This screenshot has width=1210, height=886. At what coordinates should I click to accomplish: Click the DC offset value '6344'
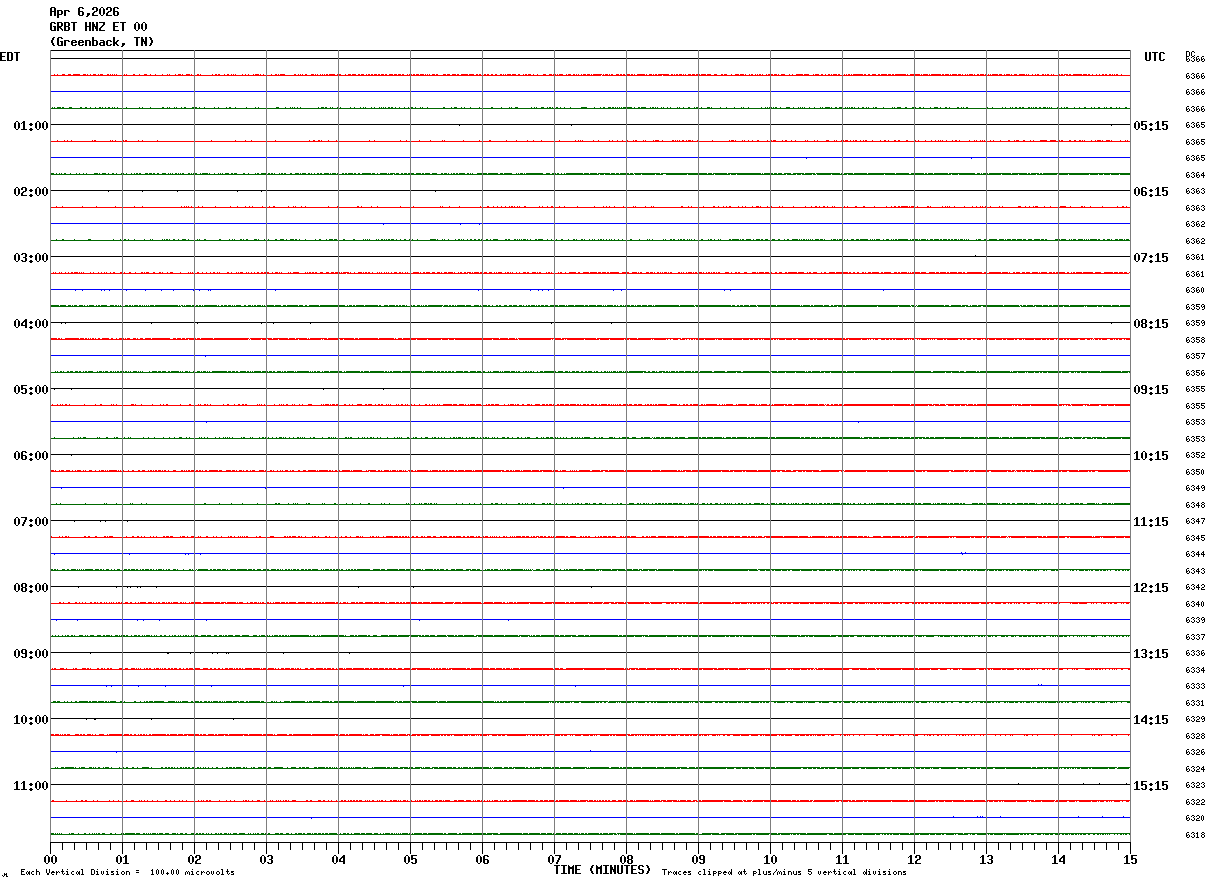1195,554
